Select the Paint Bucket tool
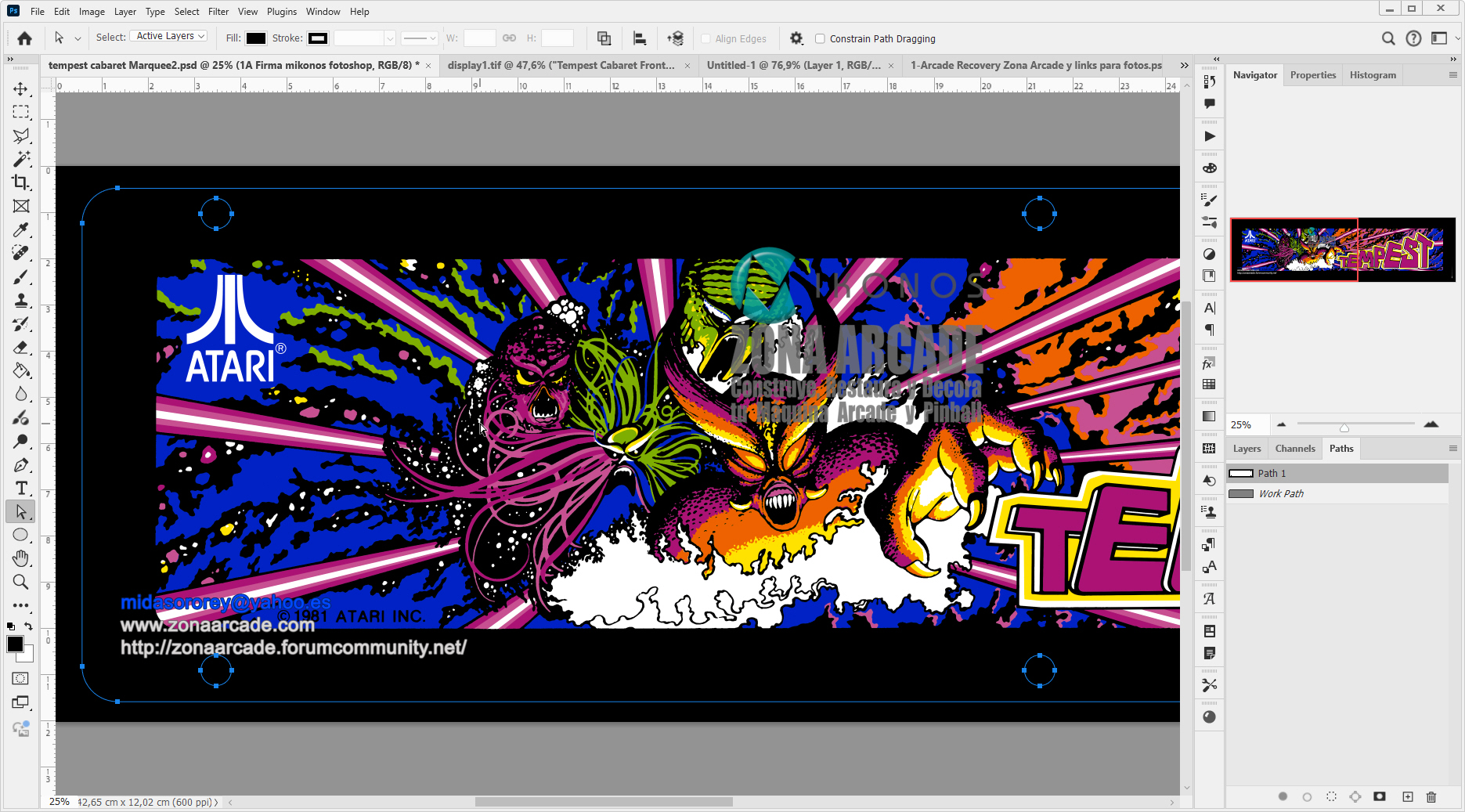 [x=21, y=371]
